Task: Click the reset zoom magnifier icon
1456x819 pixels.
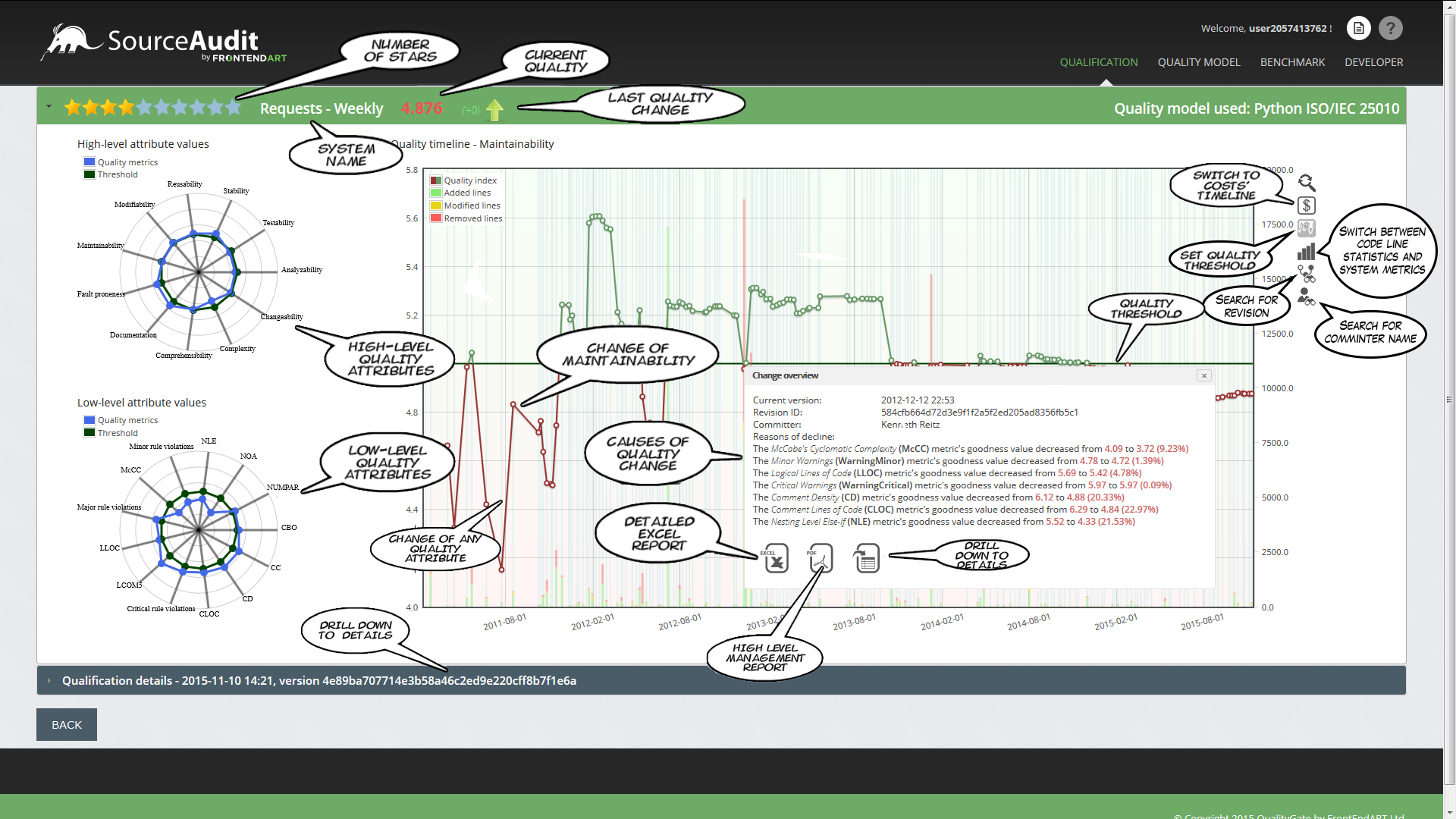Action: coord(1306,183)
